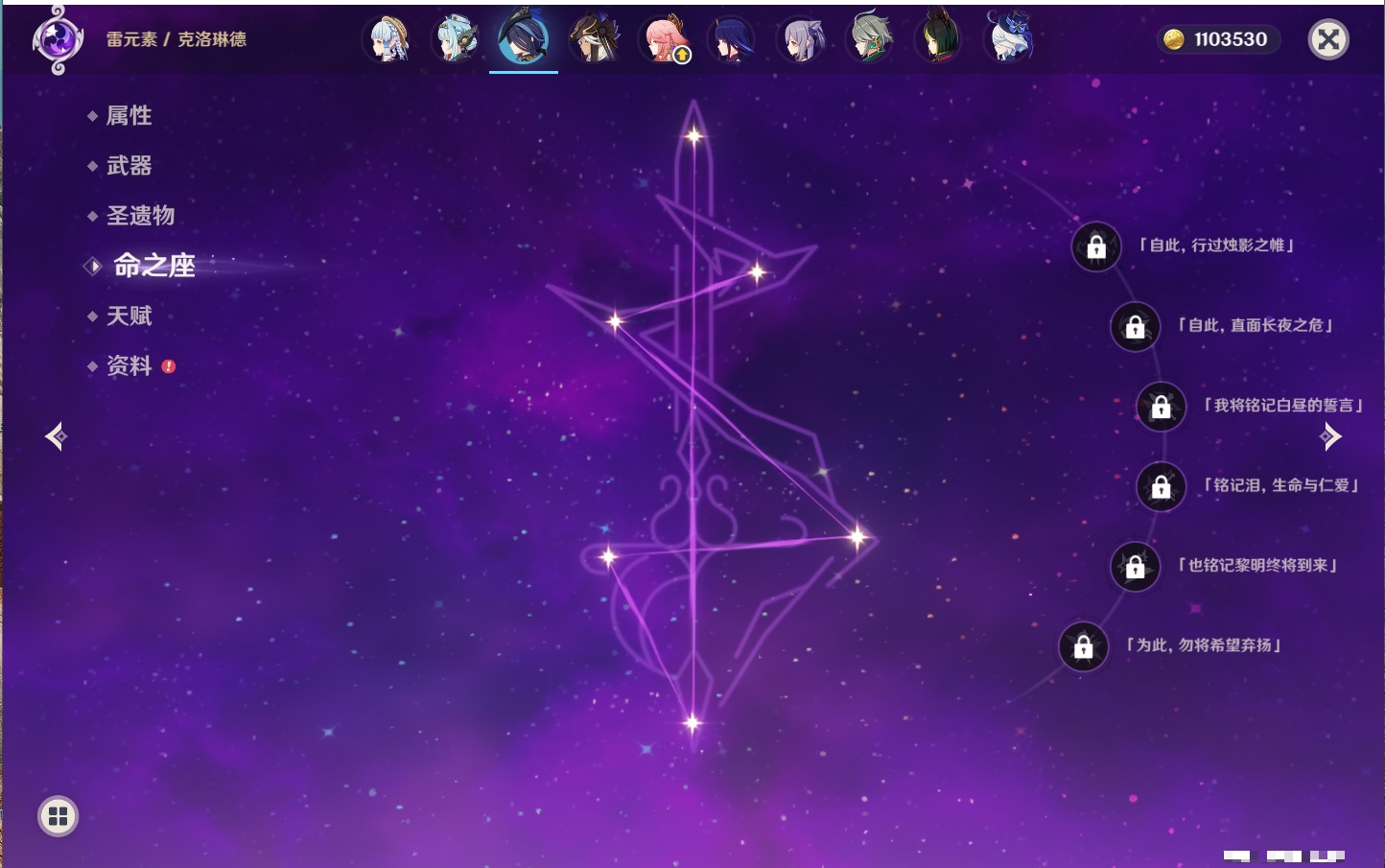Click the 雷元素 / 克洛琳德 title text

pos(176,39)
